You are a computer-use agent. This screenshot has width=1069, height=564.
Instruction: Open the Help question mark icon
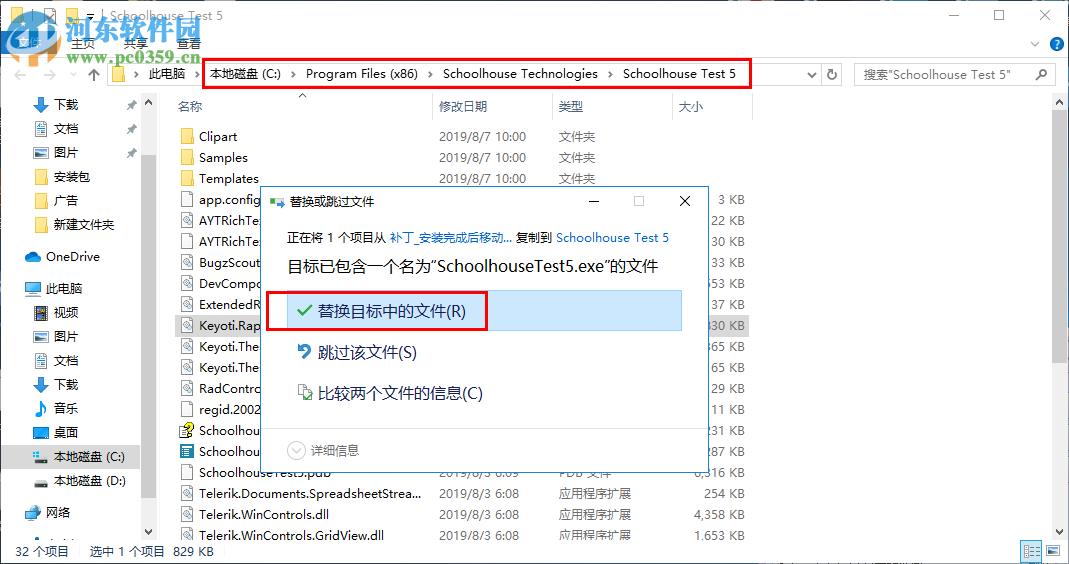1057,44
